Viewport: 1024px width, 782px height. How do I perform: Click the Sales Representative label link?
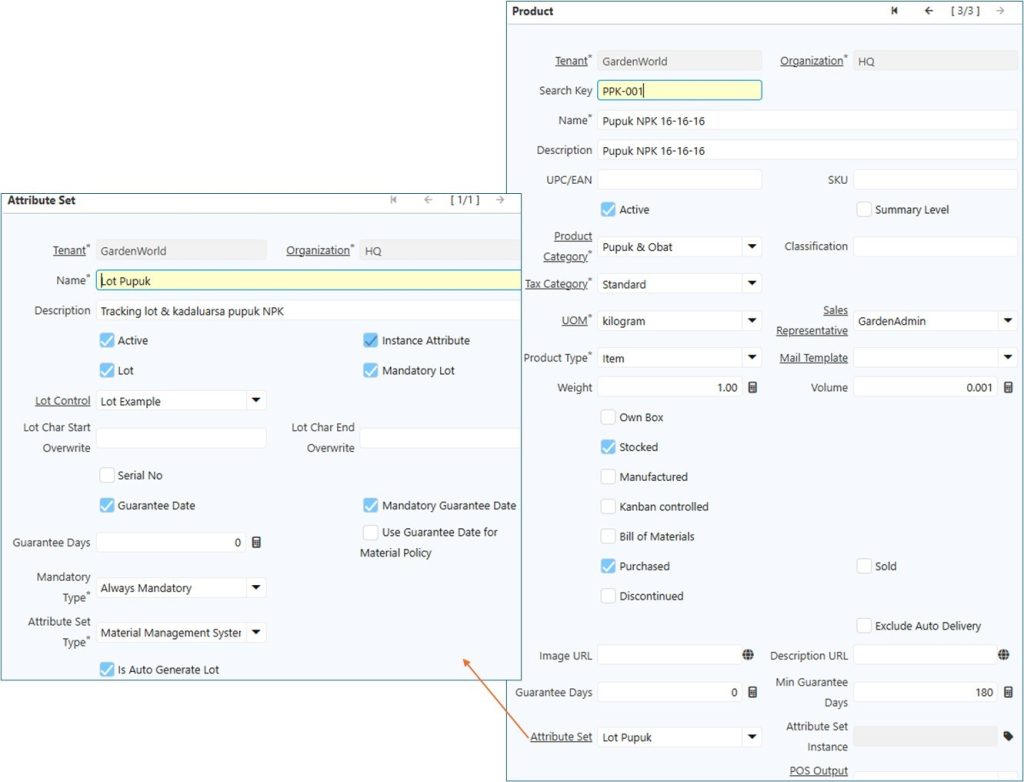coord(811,320)
